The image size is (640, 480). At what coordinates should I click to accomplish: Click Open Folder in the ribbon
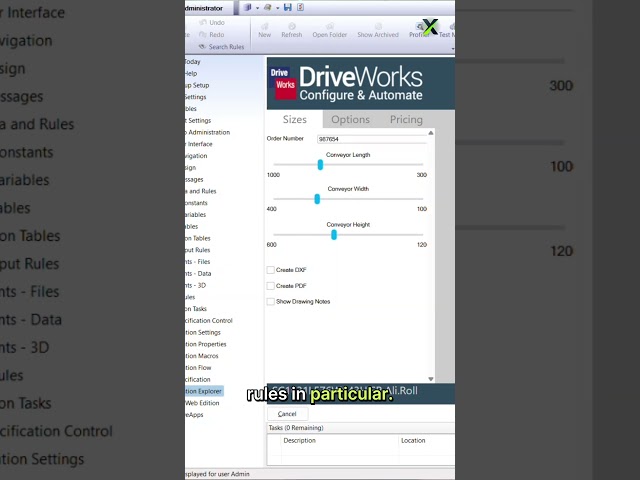[330, 31]
